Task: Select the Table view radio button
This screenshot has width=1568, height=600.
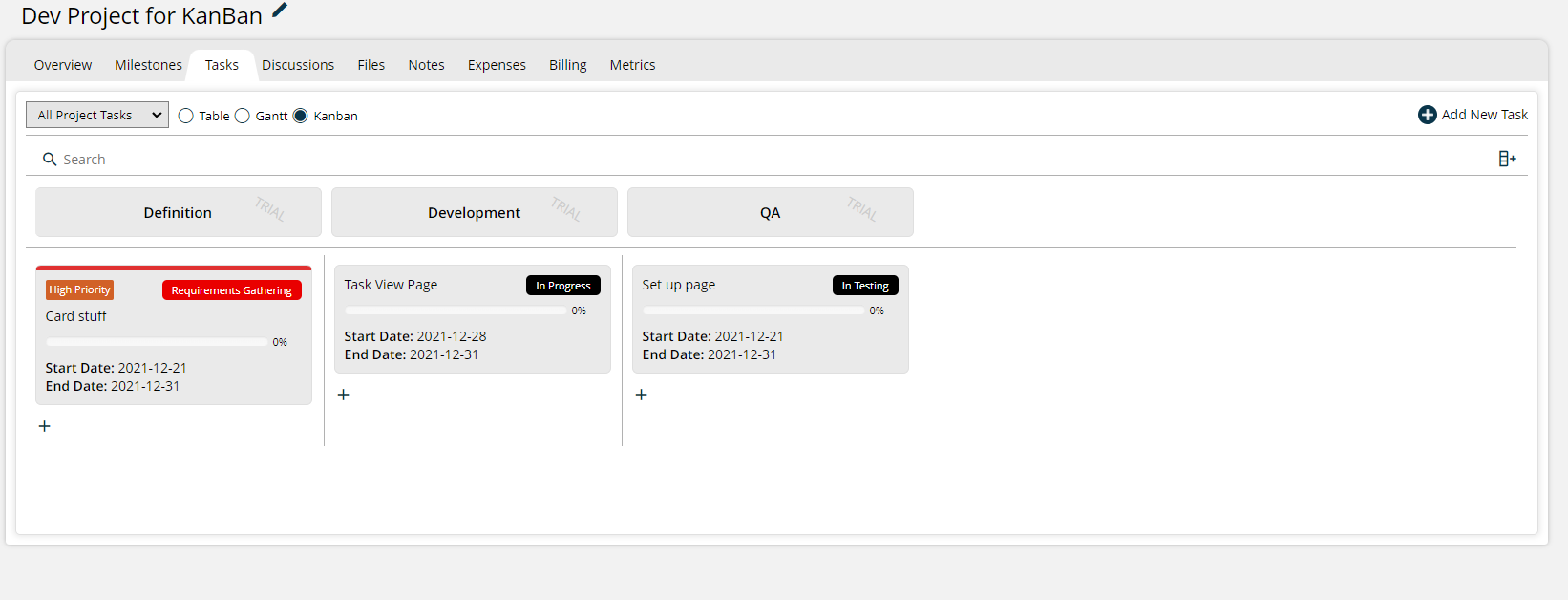Action: point(186,116)
